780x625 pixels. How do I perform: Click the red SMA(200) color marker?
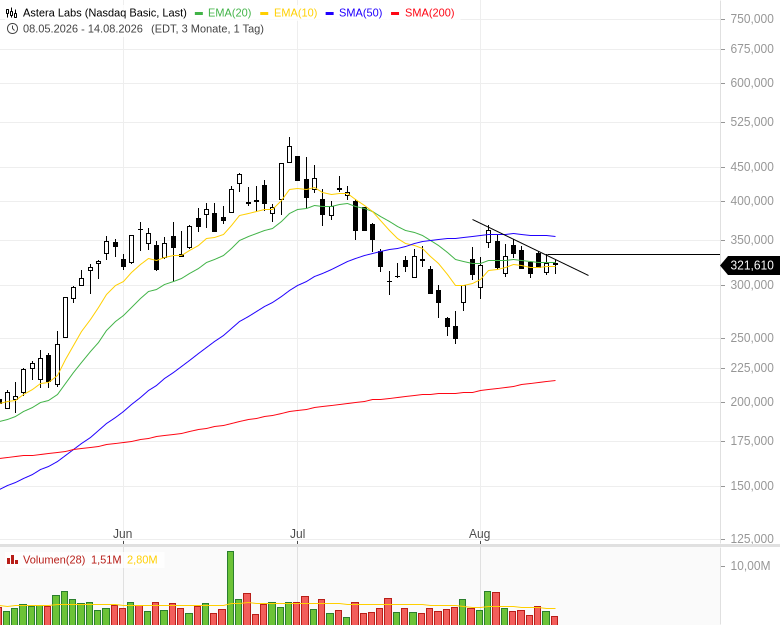[x=395, y=13]
